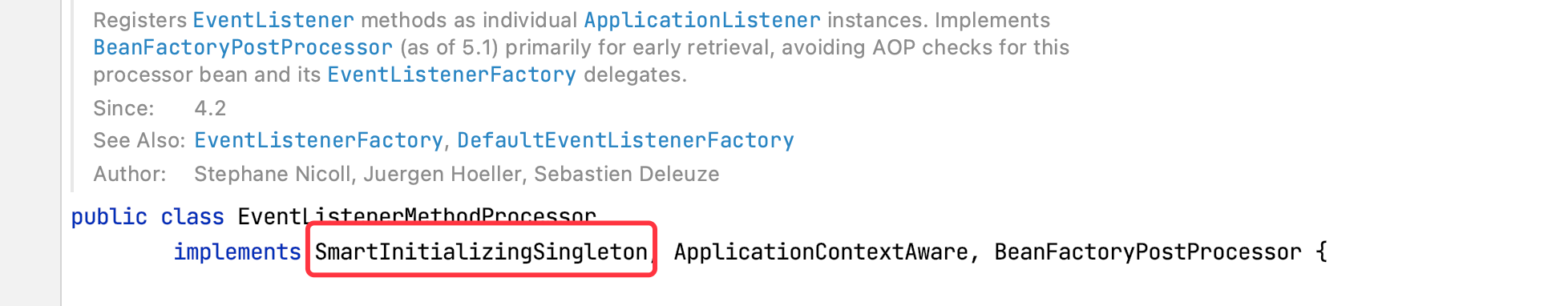Screen dimensions: 1568x306
Task: Click BeanFactoryPostProcessor in the implements clause
Action: 1148,252
